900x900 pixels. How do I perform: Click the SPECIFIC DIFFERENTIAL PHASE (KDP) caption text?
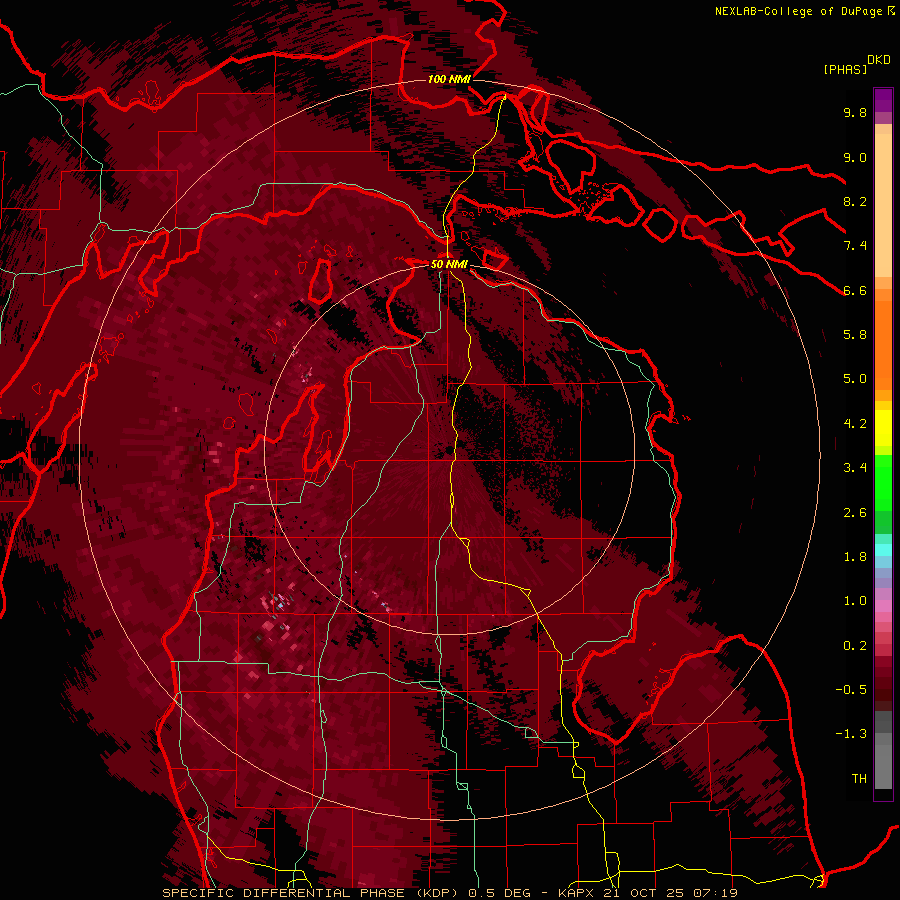click(313, 893)
